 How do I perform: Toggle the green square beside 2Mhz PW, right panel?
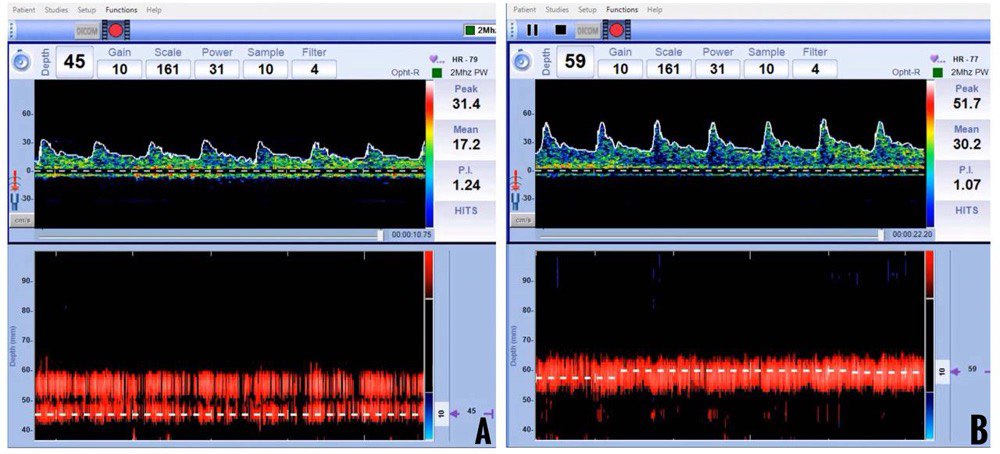(x=938, y=72)
